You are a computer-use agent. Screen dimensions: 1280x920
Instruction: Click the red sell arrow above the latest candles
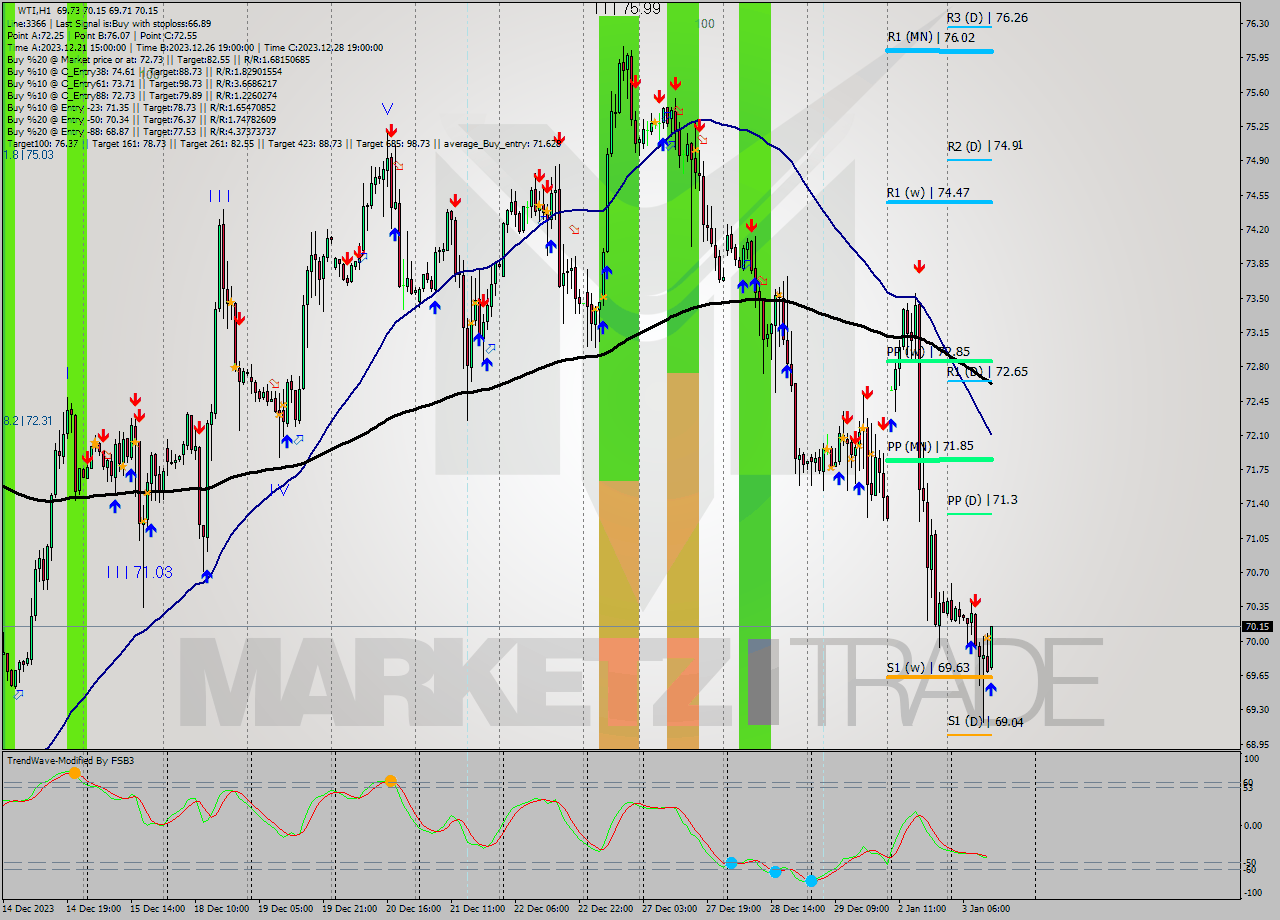click(975, 601)
